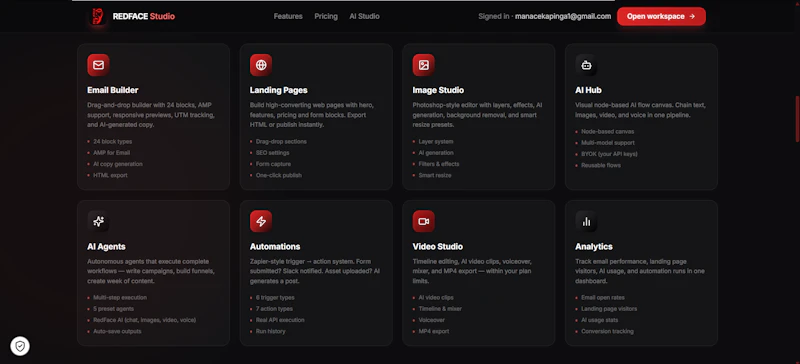Click the 'Drag-drop sections' bullet
Screen dimensions: 800x364
[278, 141]
